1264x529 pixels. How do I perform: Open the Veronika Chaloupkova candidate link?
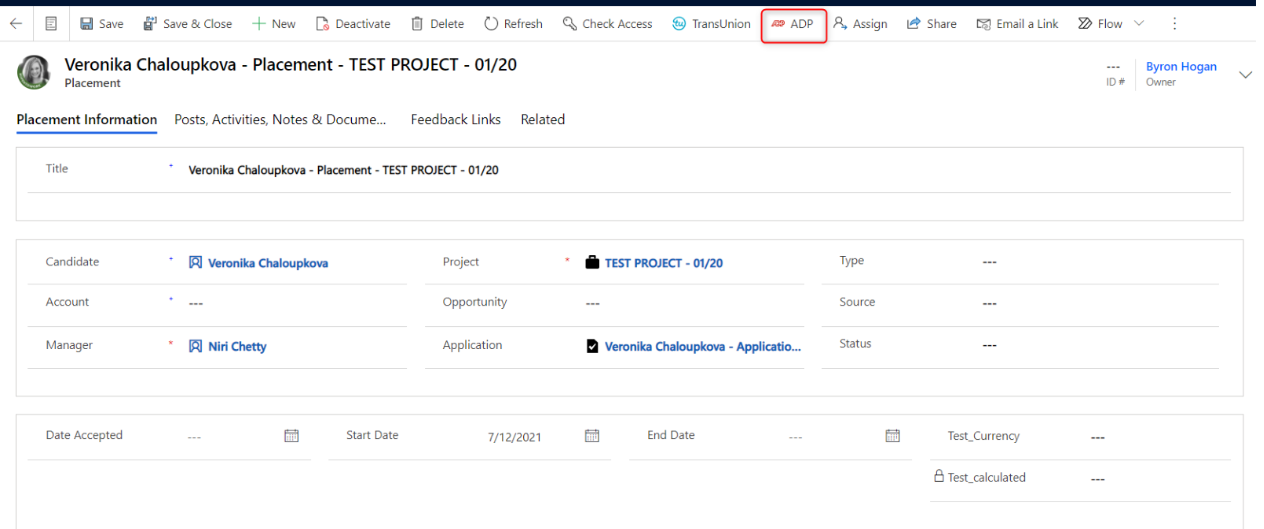268,263
